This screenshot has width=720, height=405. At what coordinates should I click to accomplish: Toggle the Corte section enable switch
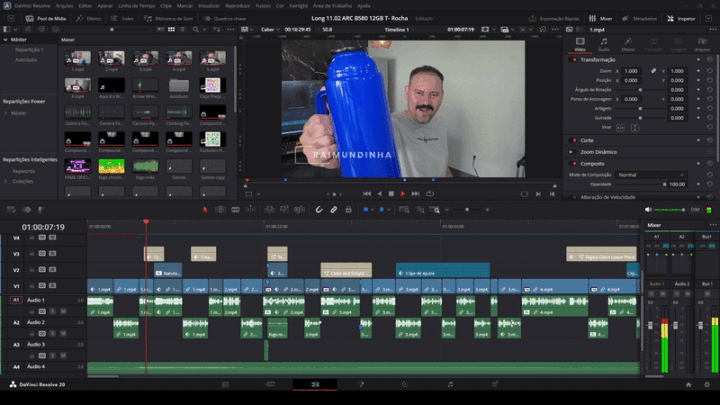pos(571,140)
